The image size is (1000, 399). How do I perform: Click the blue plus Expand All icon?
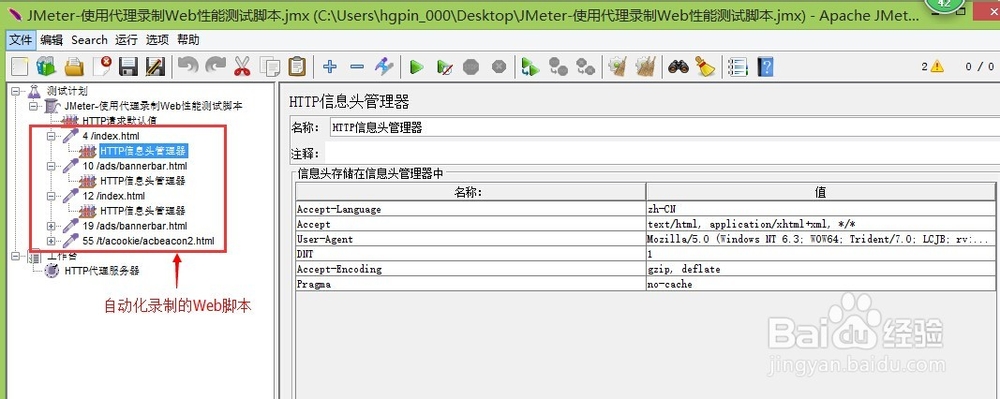[x=330, y=66]
